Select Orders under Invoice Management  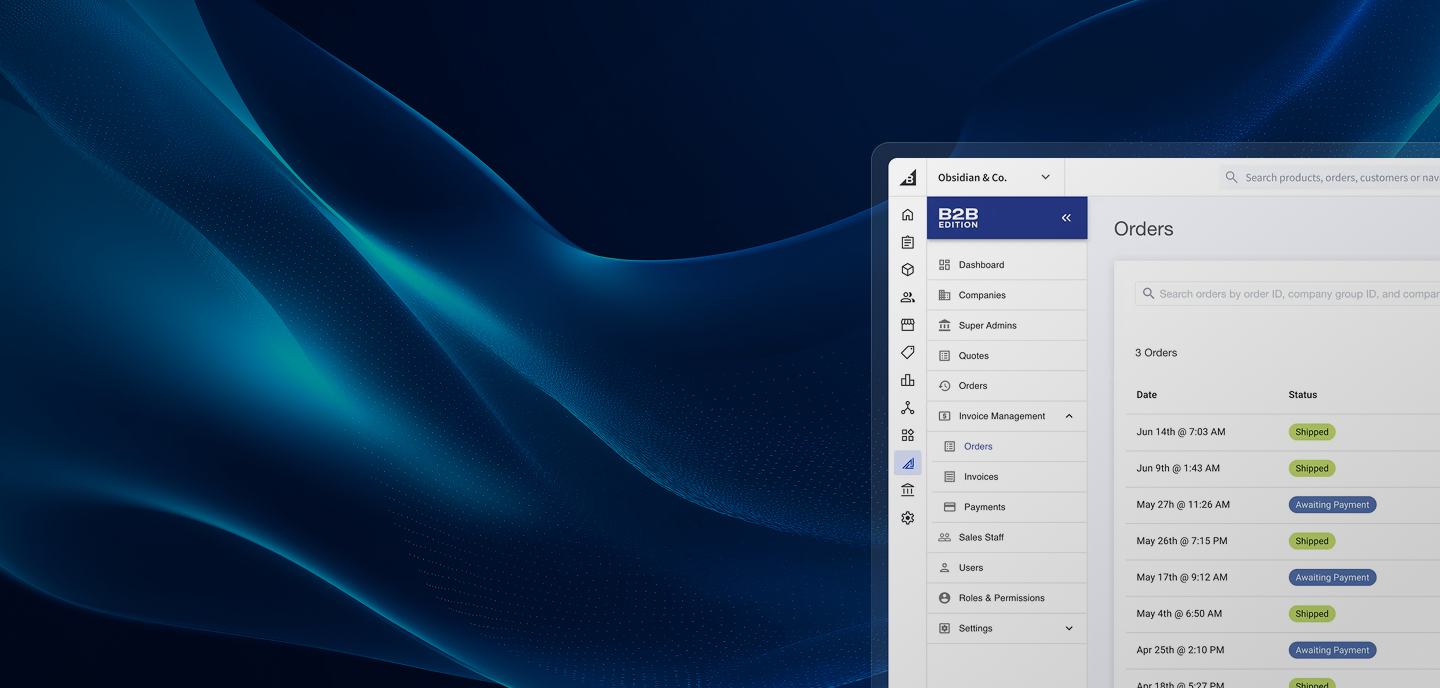click(x=1007, y=446)
